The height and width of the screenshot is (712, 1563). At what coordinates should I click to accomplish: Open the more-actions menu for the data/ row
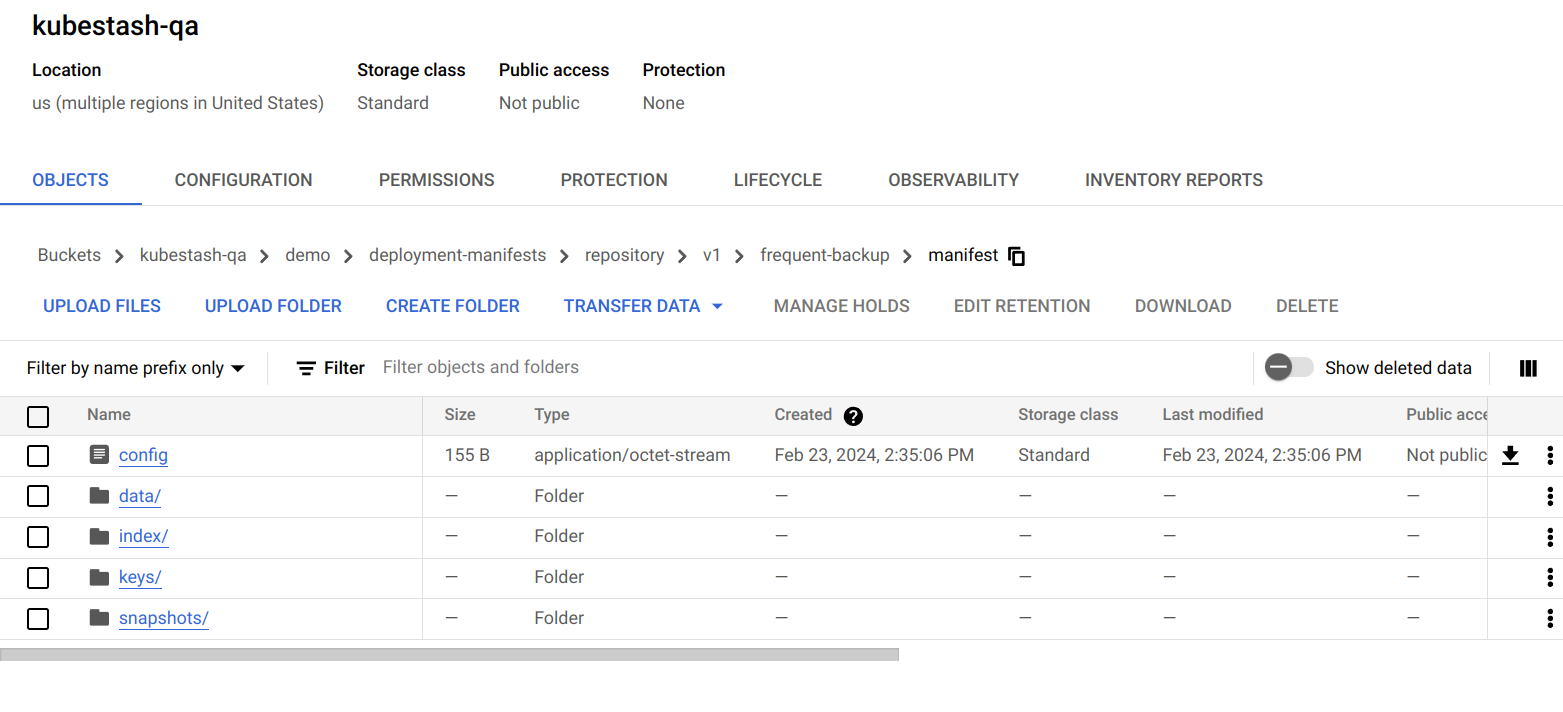(1550, 496)
